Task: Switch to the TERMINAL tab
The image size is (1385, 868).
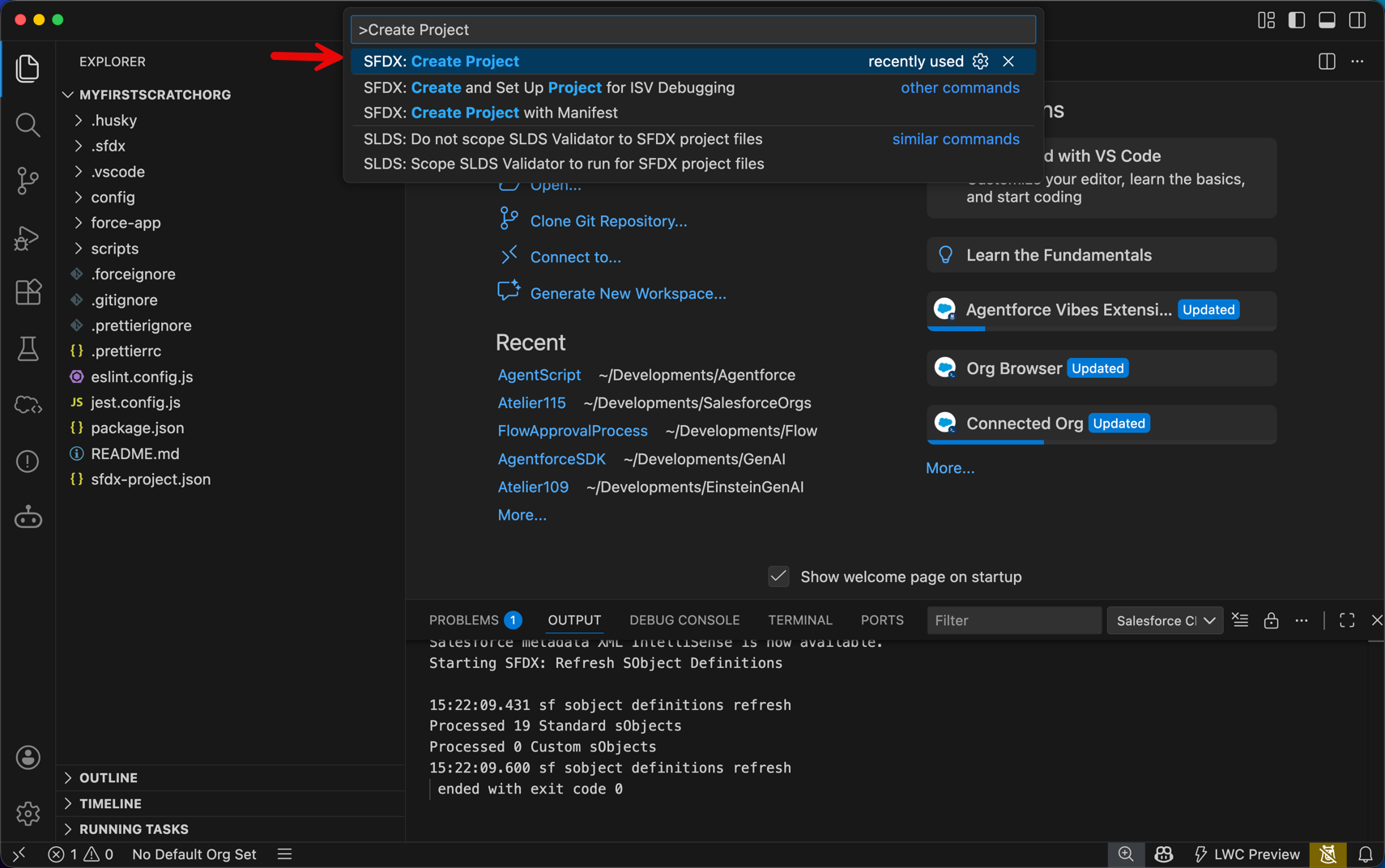Action: [799, 620]
